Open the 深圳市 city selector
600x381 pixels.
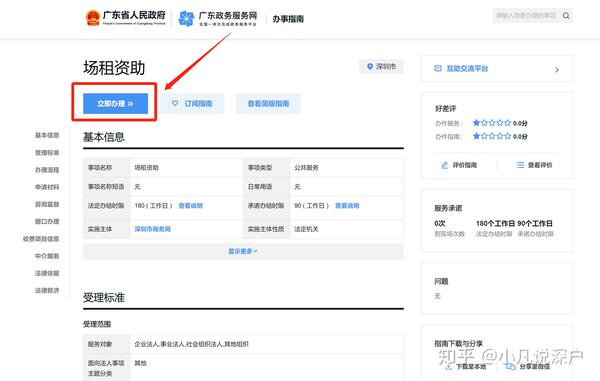[x=381, y=67]
